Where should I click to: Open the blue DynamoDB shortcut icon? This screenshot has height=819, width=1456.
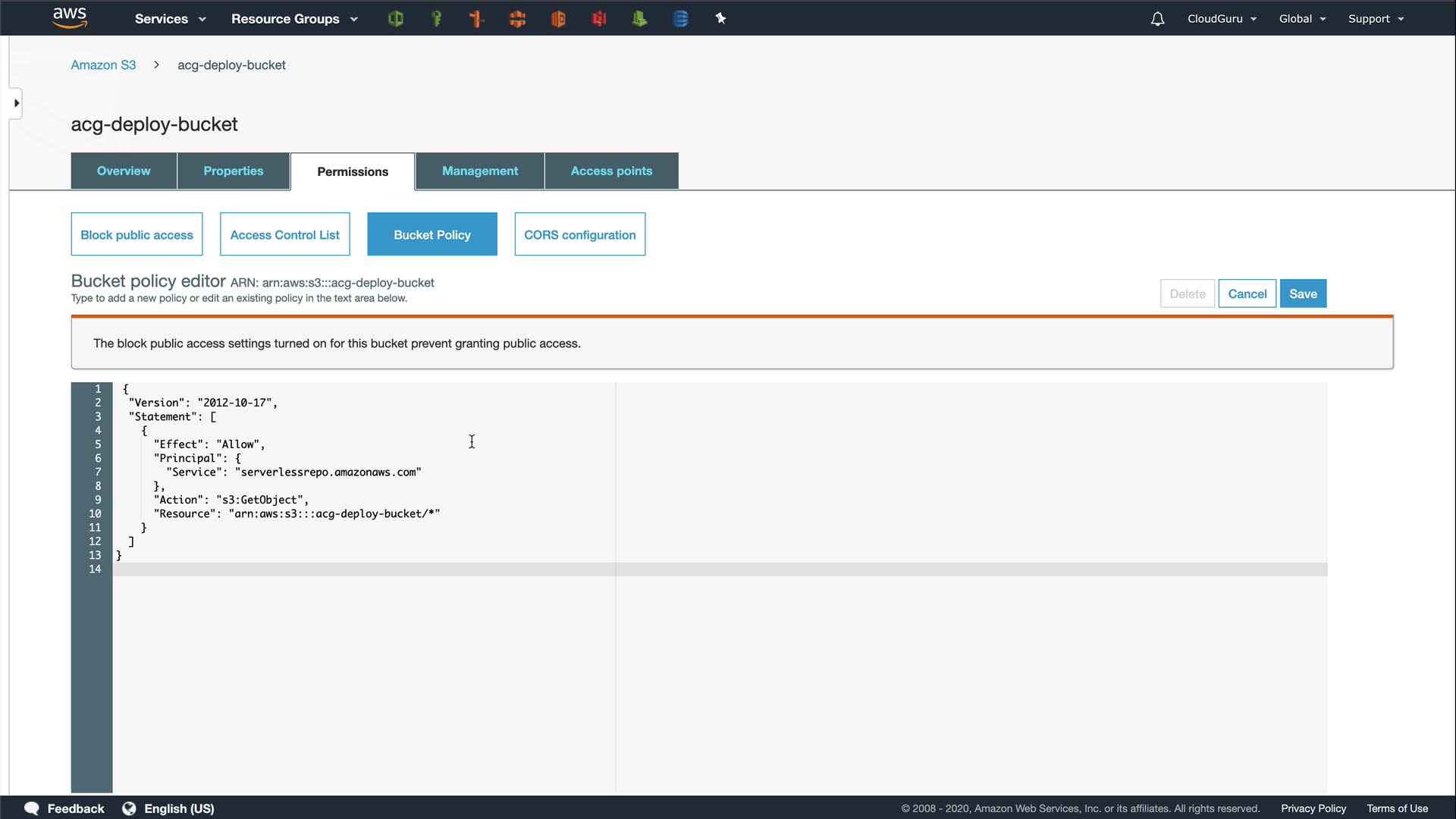[x=680, y=19]
